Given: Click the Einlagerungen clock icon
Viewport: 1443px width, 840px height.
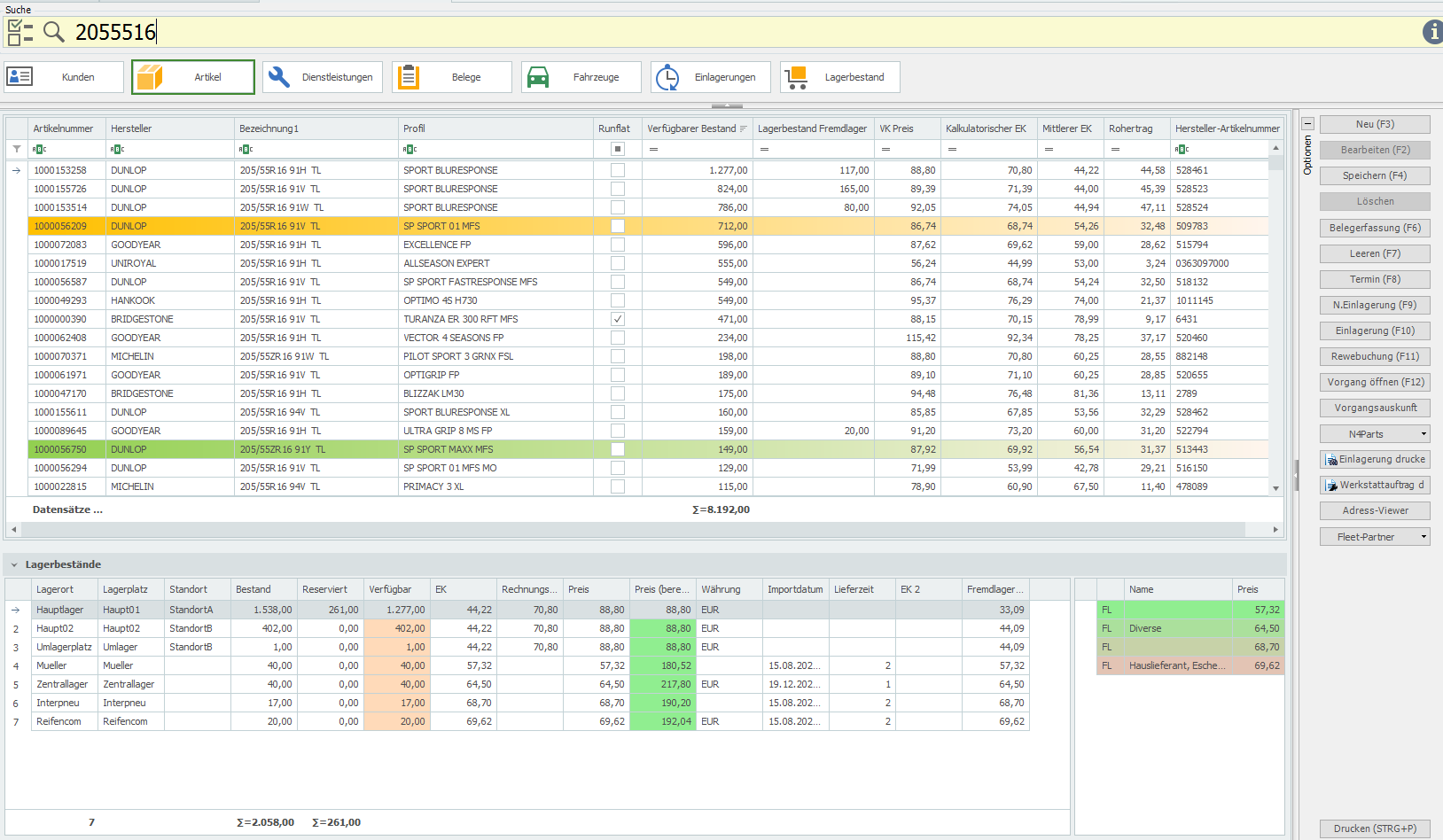Looking at the screenshot, I should [667, 77].
